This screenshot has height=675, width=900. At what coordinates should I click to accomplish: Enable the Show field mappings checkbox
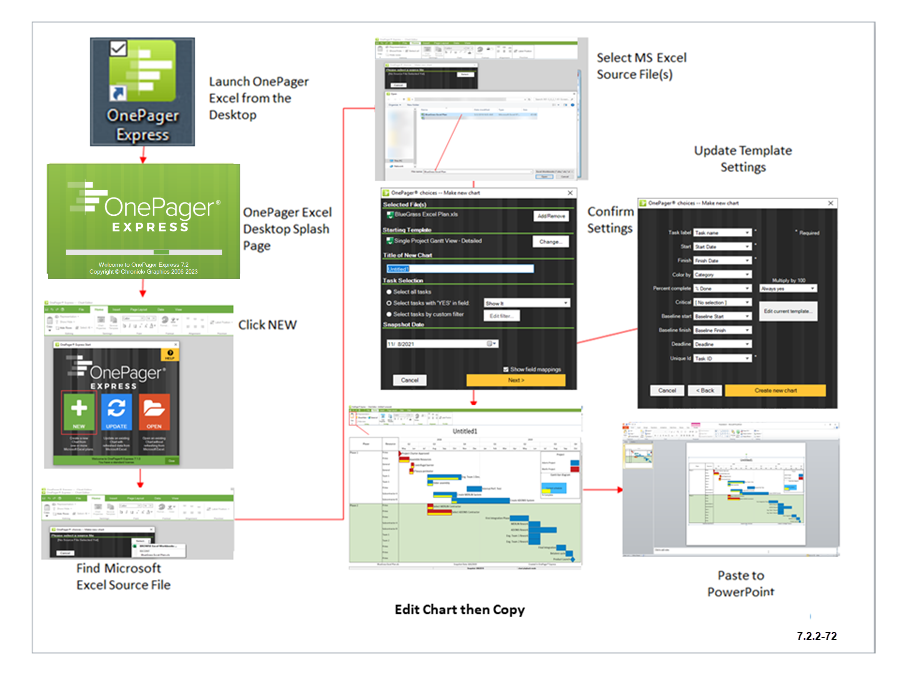(x=506, y=369)
